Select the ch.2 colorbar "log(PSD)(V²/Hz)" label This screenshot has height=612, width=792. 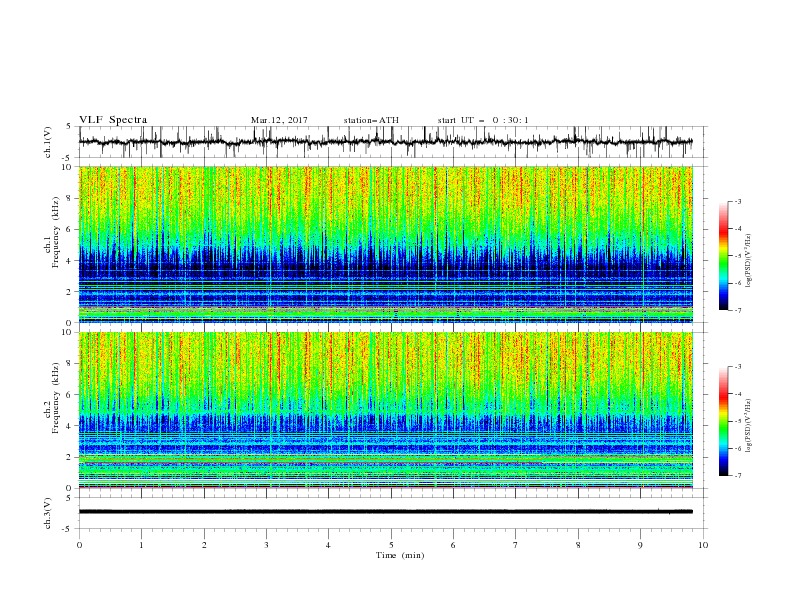click(749, 425)
